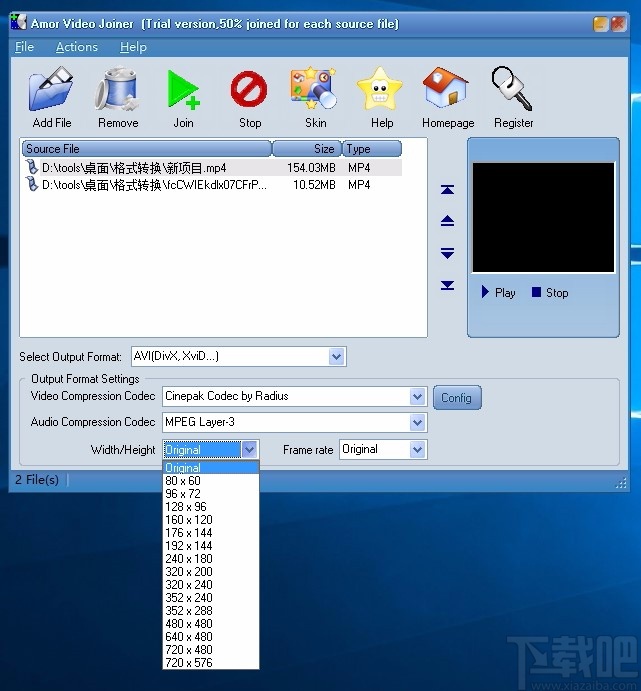Choose 640 x 480 resolution
Viewport: 641px width, 691px height.
click(x=211, y=637)
